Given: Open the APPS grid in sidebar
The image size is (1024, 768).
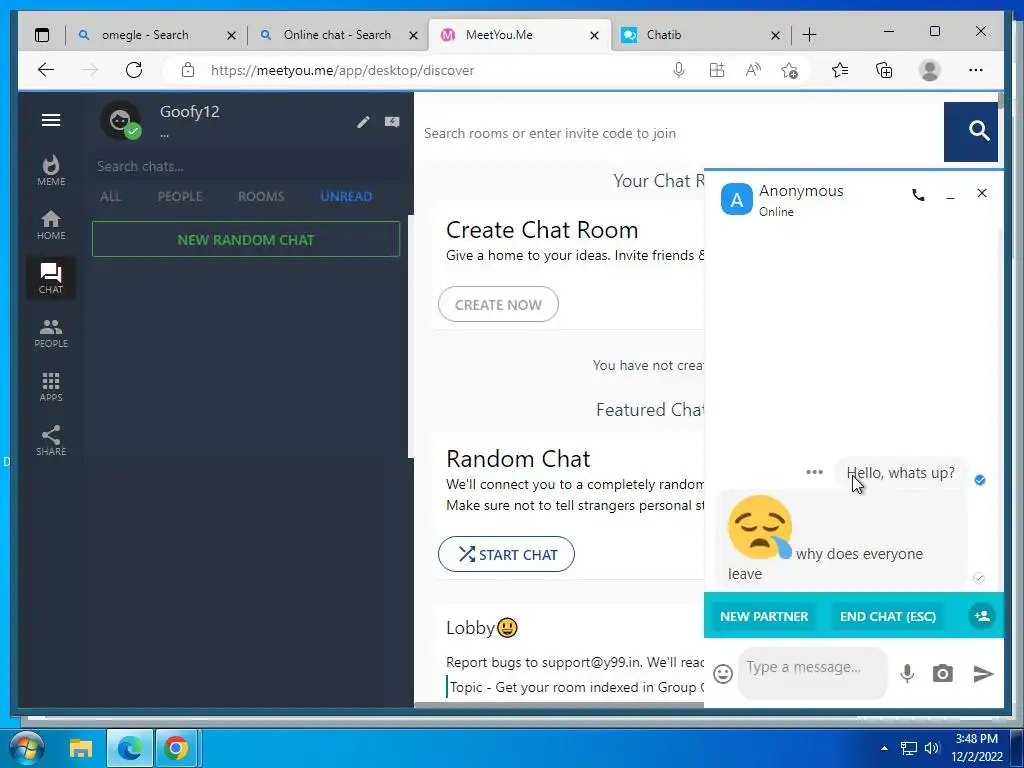Looking at the screenshot, I should pos(51,387).
